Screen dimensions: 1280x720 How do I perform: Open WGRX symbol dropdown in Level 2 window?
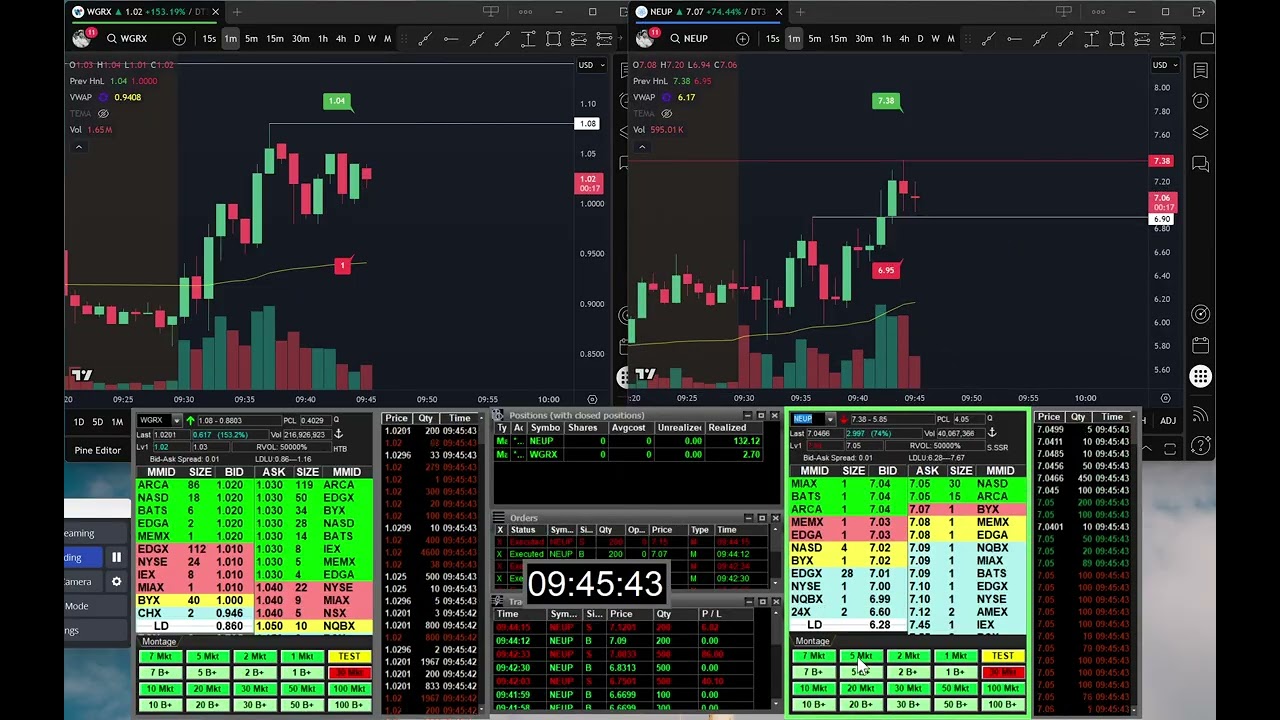tap(177, 420)
